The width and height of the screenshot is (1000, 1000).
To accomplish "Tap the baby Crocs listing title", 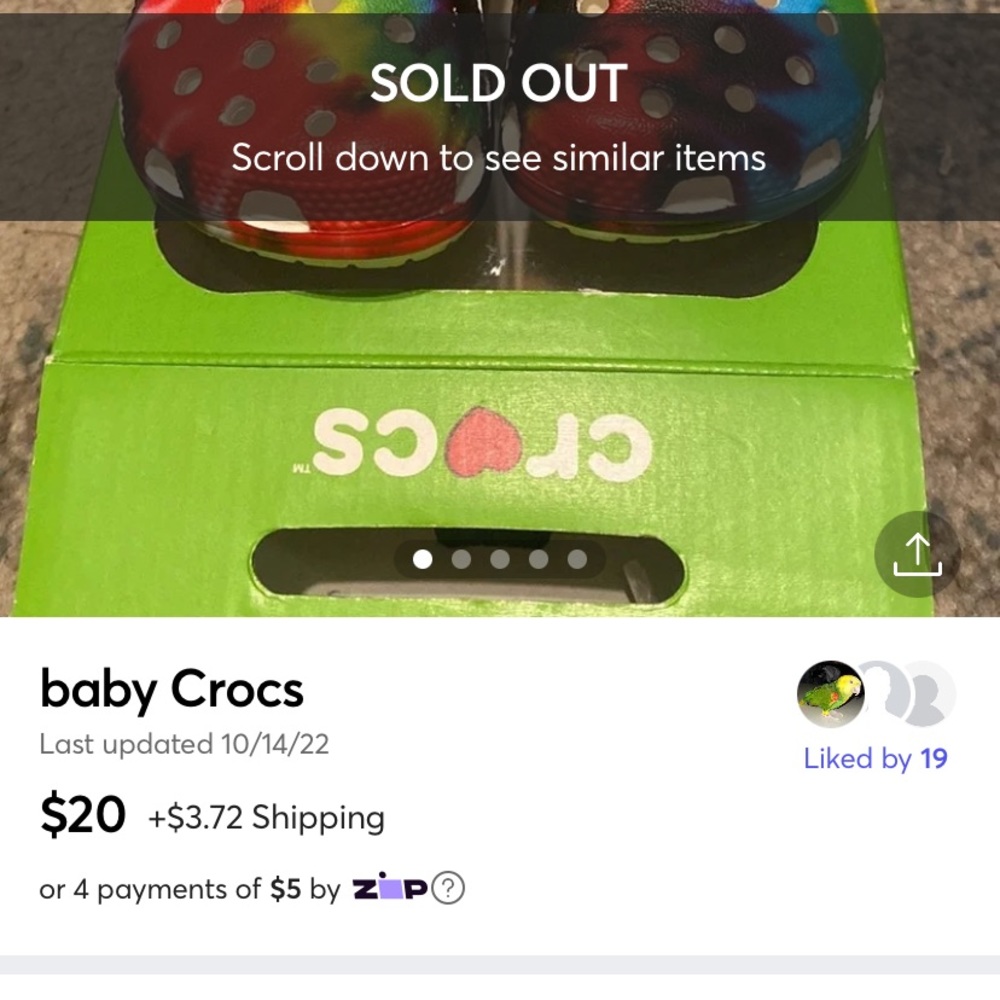I will (x=171, y=690).
